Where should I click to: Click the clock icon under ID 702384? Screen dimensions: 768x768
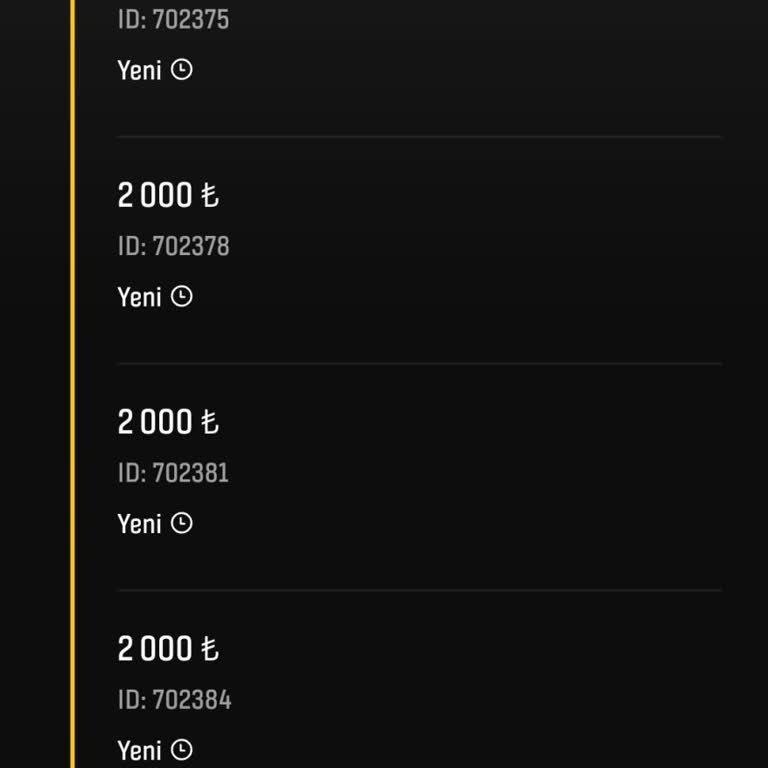pyautogui.click(x=181, y=750)
